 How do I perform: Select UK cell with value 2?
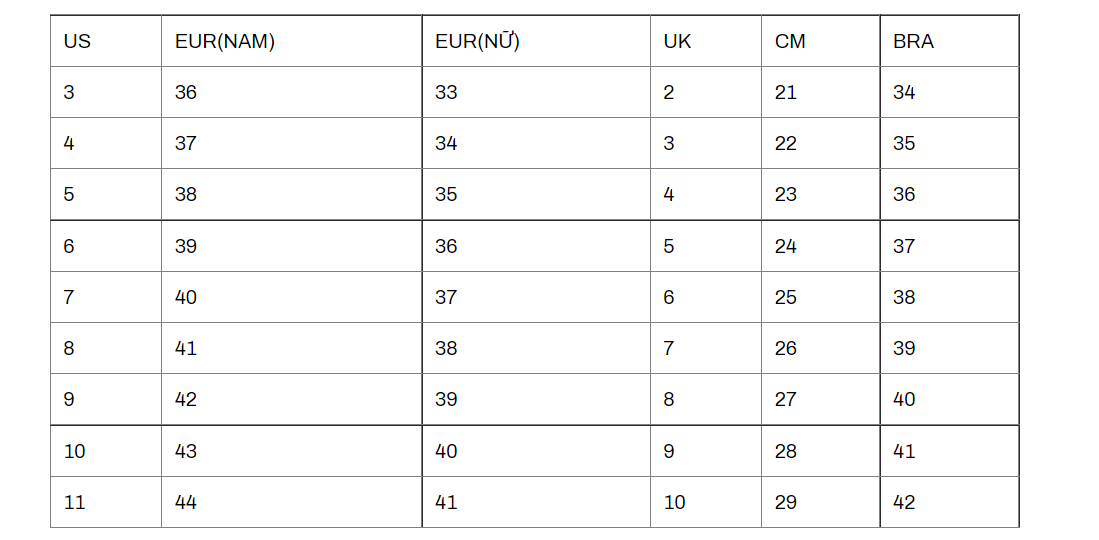click(x=705, y=92)
